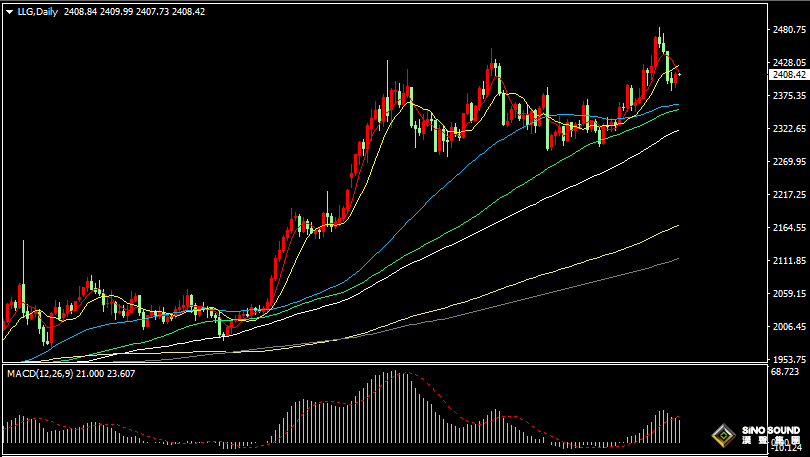Click the 2480.75 price axis label
This screenshot has height=457, width=810.
pos(789,30)
